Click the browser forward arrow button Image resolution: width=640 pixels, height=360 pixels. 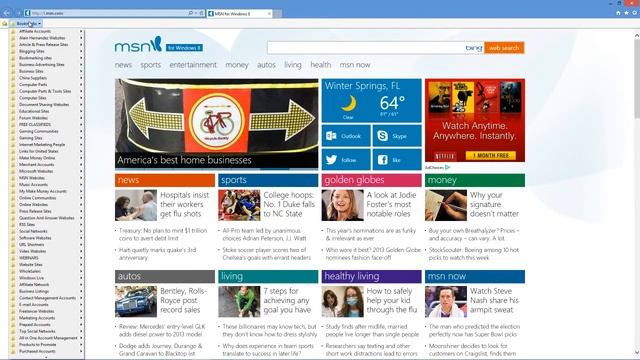(x=18, y=13)
